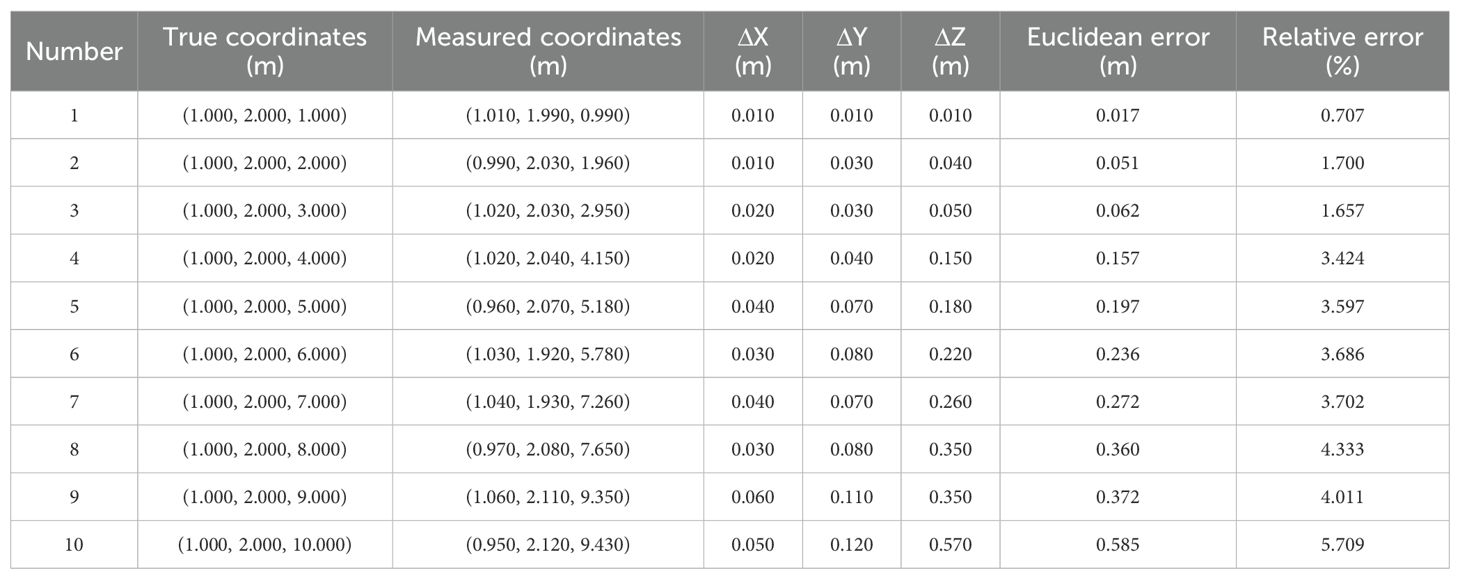Screen dimensions: 1460x579
Task: Click the ΔZ value 0.570
Action: coord(950,545)
